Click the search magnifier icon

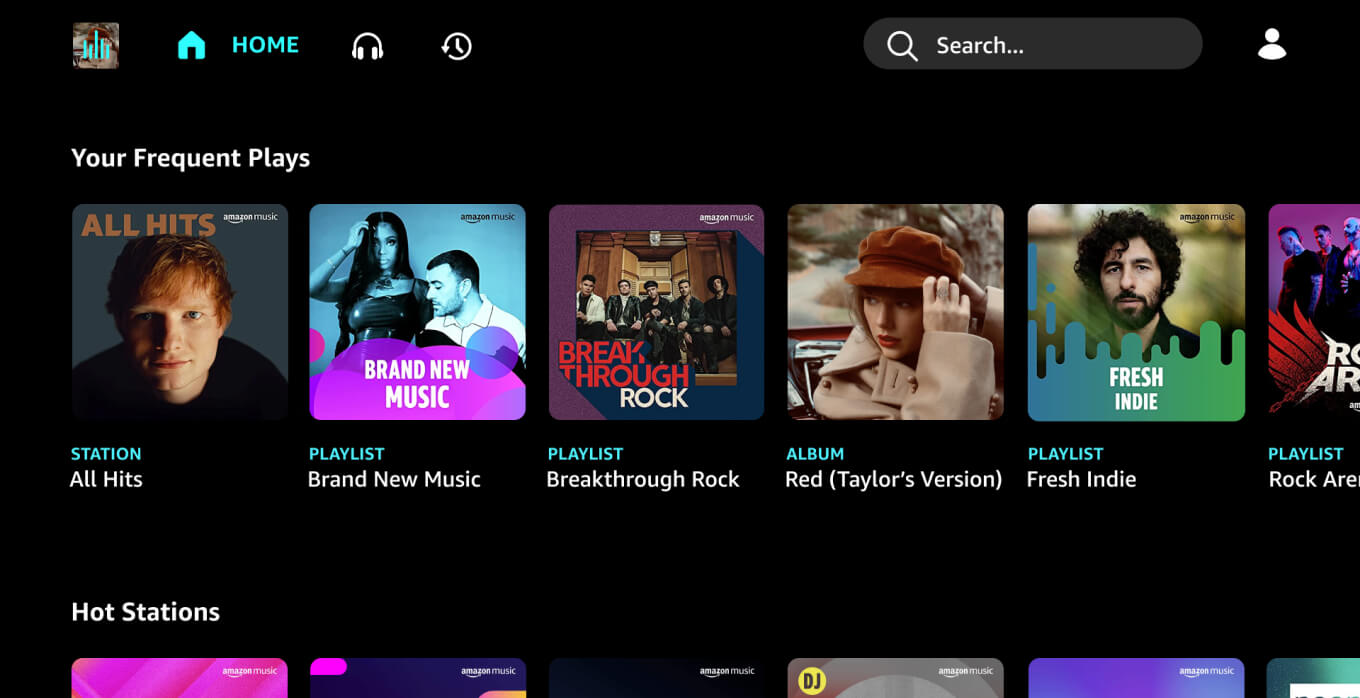[901, 44]
